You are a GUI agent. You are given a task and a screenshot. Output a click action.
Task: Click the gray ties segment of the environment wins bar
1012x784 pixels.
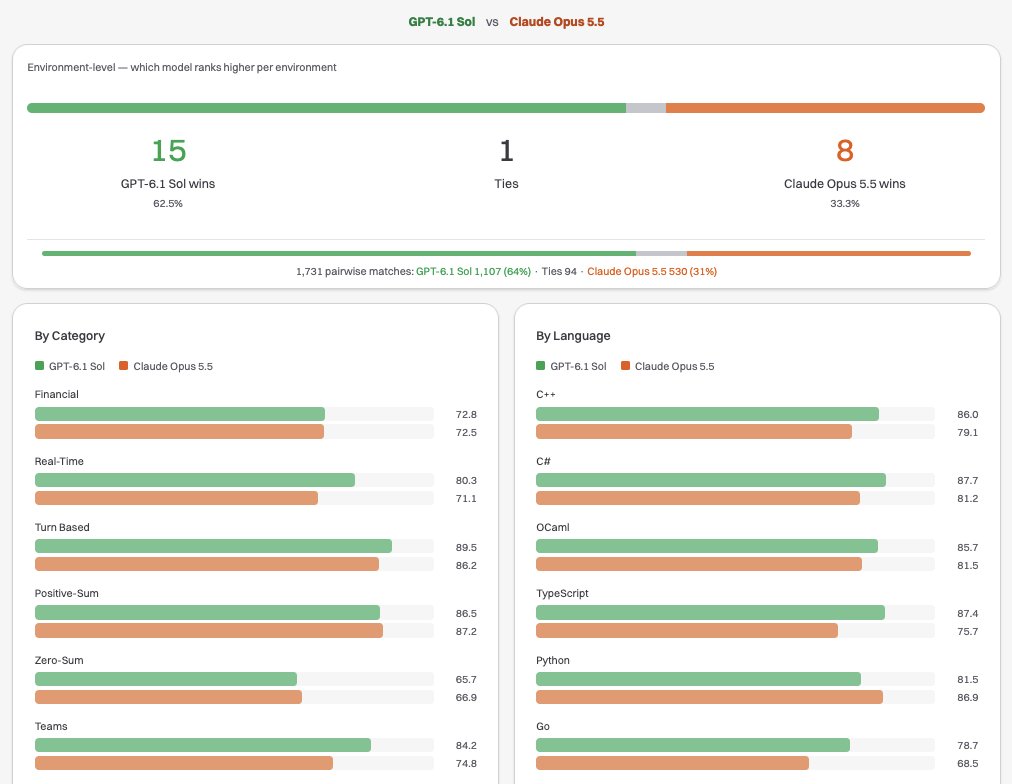pyautogui.click(x=645, y=108)
